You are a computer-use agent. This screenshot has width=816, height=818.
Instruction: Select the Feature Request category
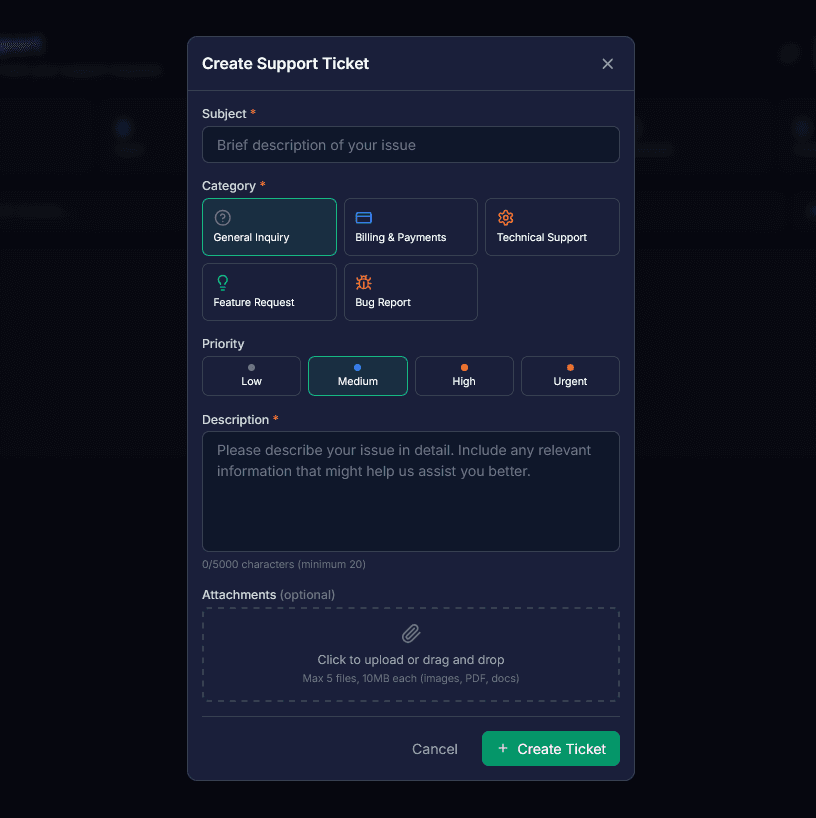[x=269, y=292]
